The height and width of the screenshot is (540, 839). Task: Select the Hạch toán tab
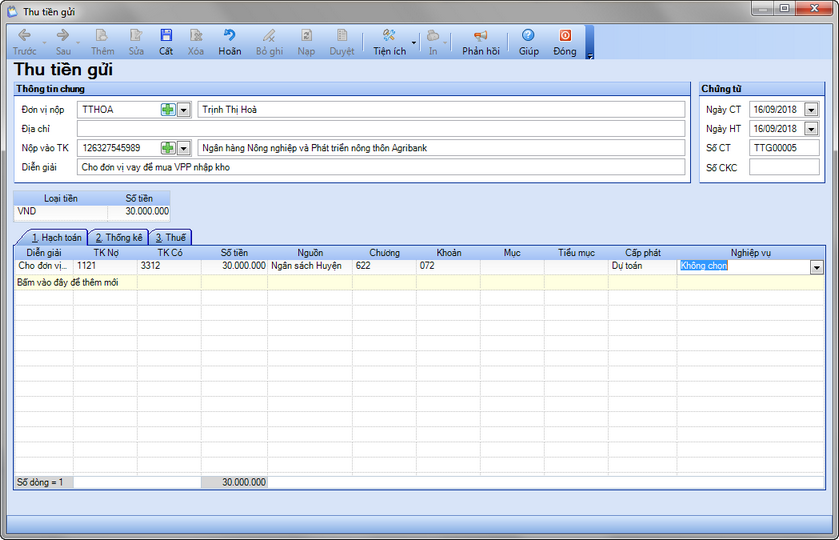coord(55,237)
